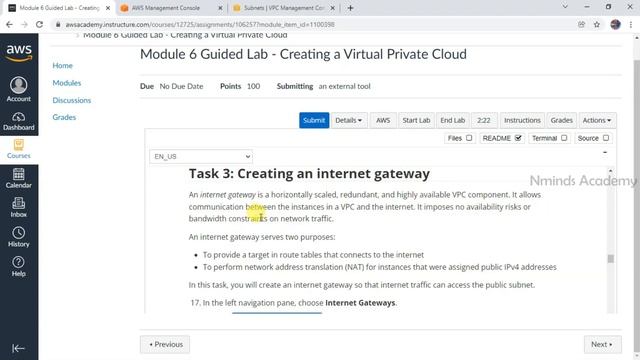The height and width of the screenshot is (360, 640).
Task: Close the AWS Management Console tab
Action: point(220,8)
